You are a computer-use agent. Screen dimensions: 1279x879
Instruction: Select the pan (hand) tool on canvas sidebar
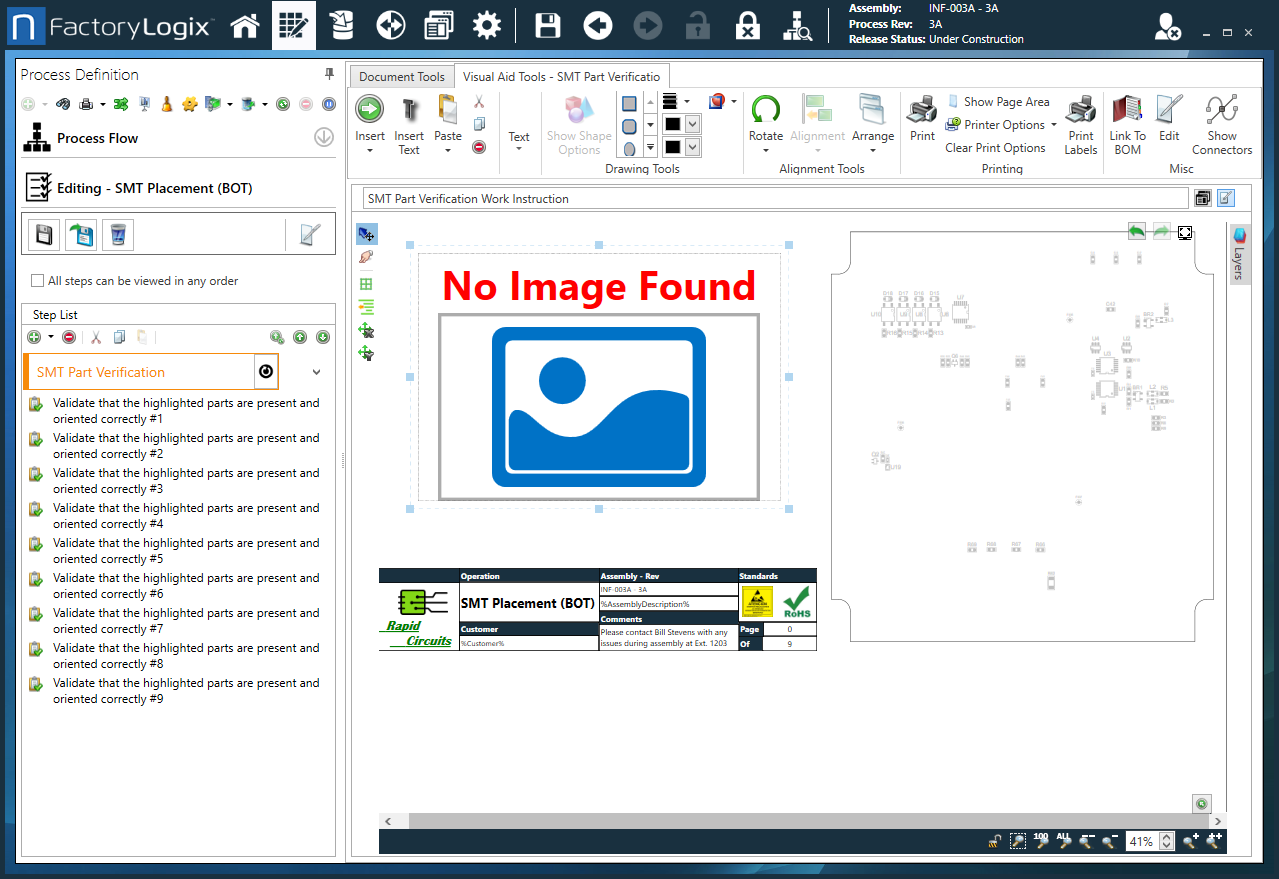coord(367,257)
